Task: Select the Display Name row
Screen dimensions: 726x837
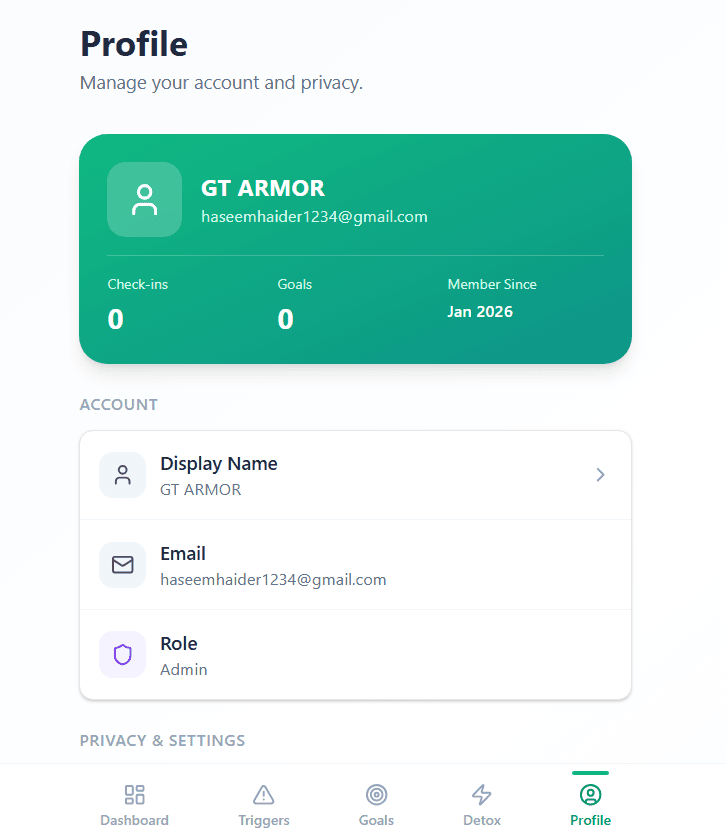Action: (x=355, y=475)
